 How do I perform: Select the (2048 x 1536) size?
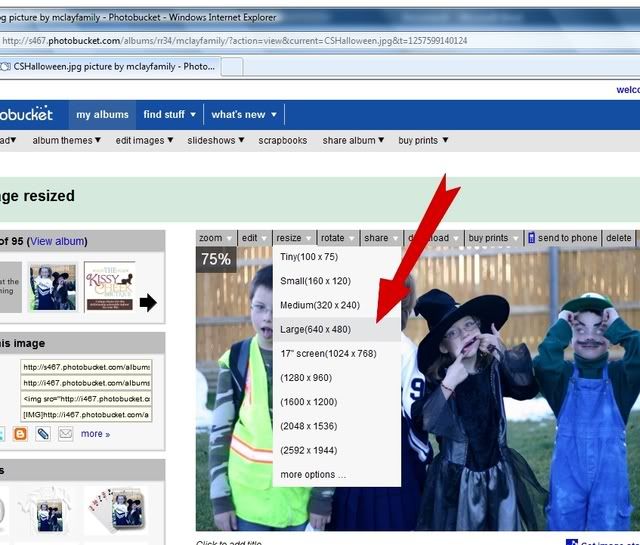click(x=337, y=426)
